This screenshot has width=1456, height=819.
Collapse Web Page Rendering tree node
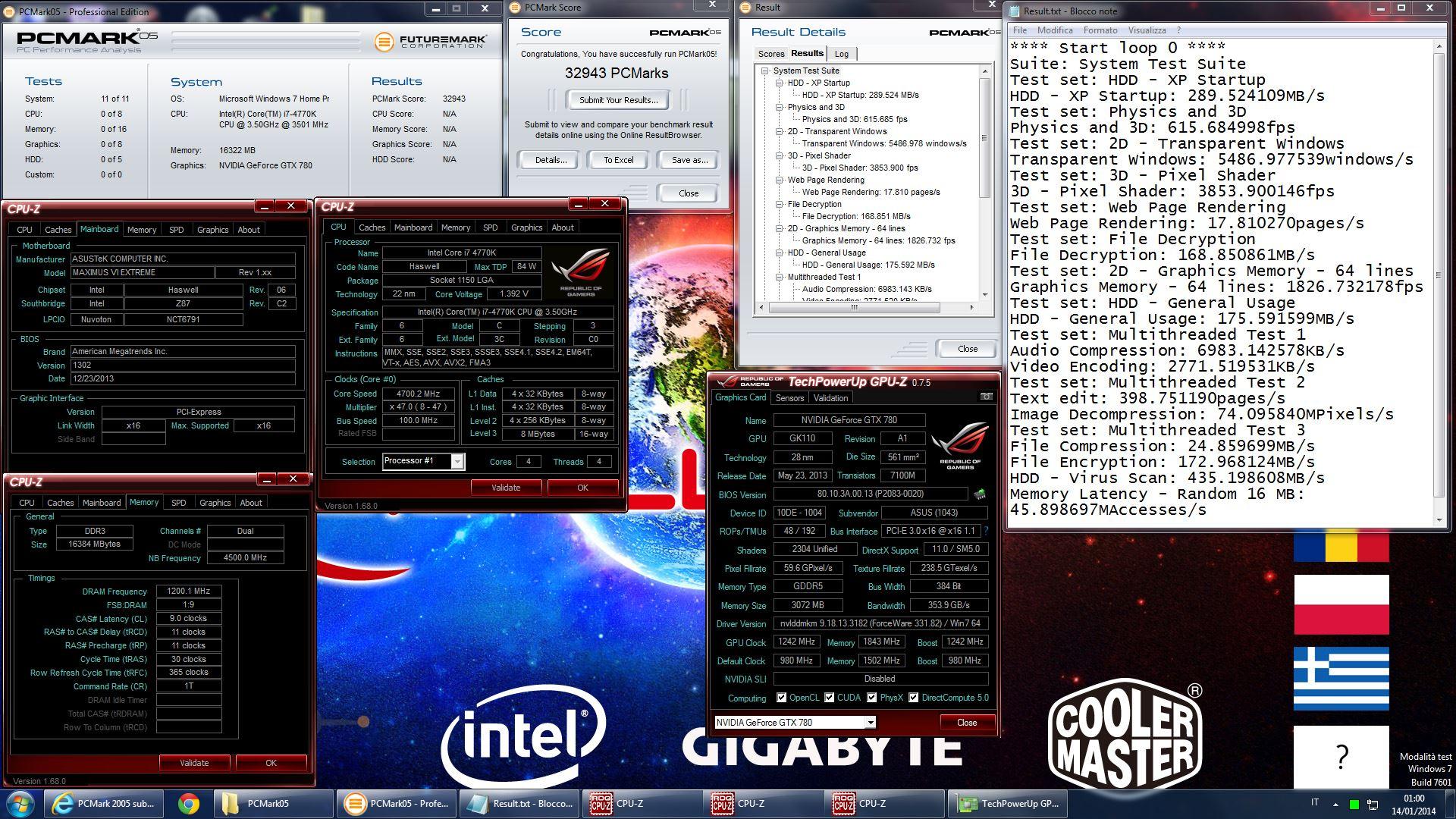779,180
